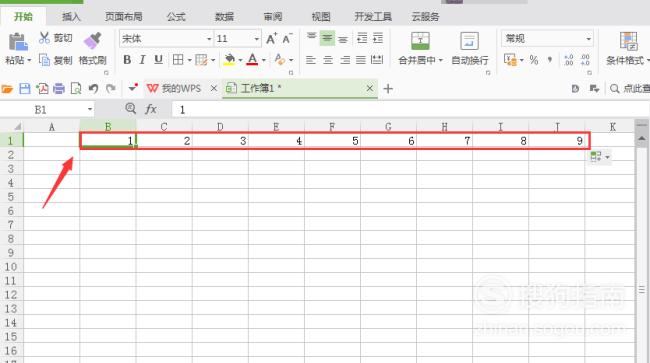Switch to the 审阅 ribbon tab

(273, 17)
